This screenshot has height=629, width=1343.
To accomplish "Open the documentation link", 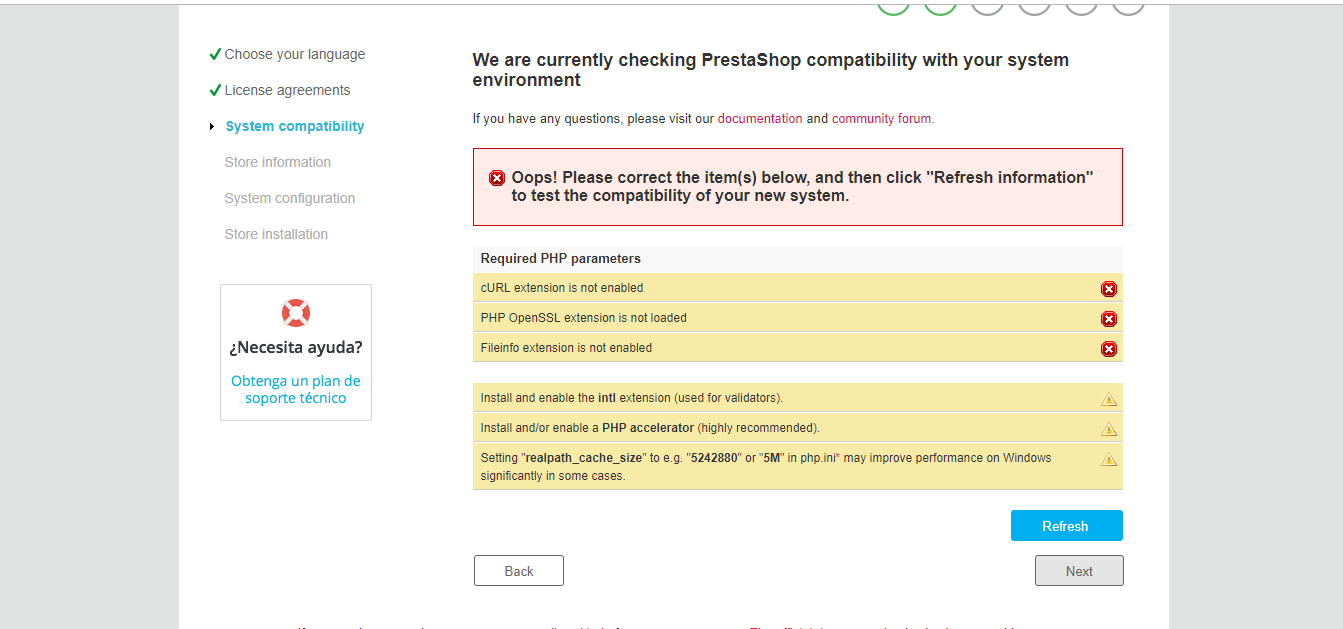I will point(760,118).
